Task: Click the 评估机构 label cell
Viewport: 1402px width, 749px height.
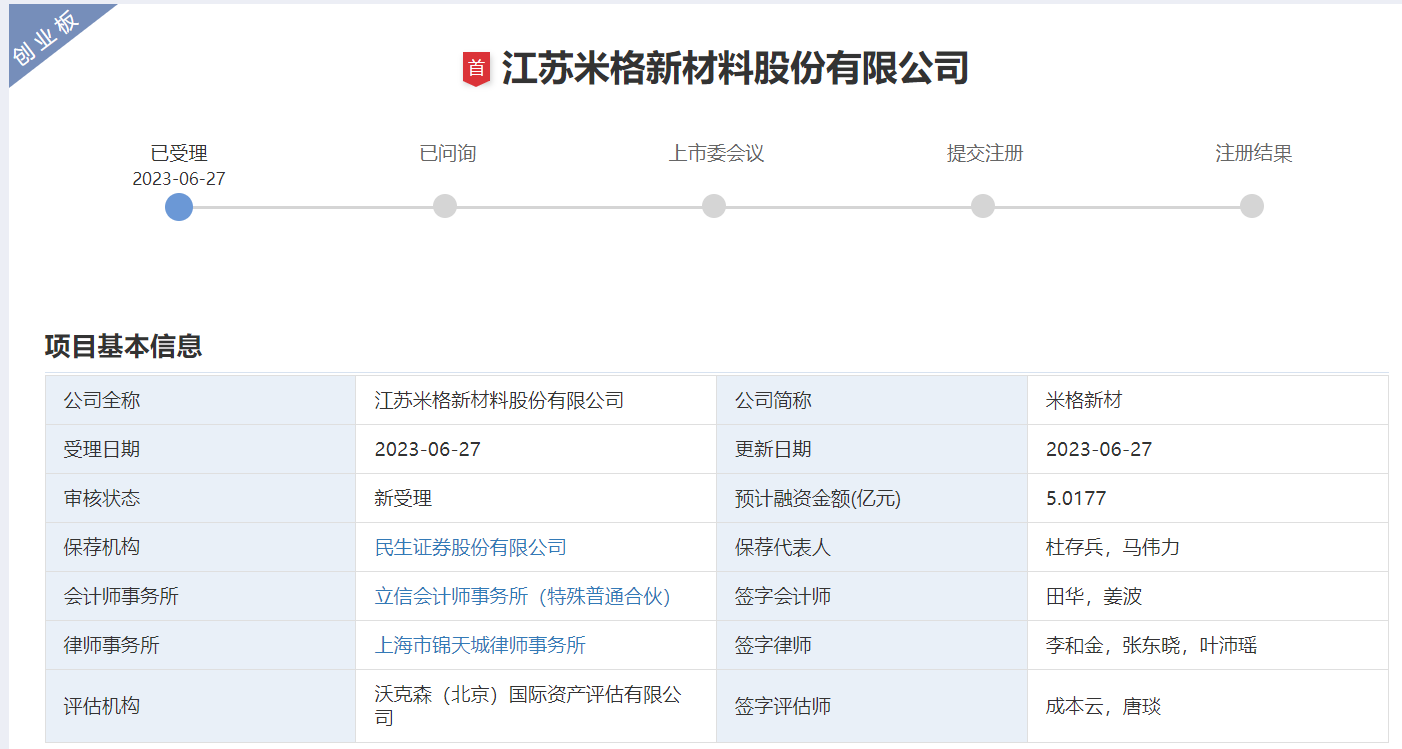Action: point(200,706)
